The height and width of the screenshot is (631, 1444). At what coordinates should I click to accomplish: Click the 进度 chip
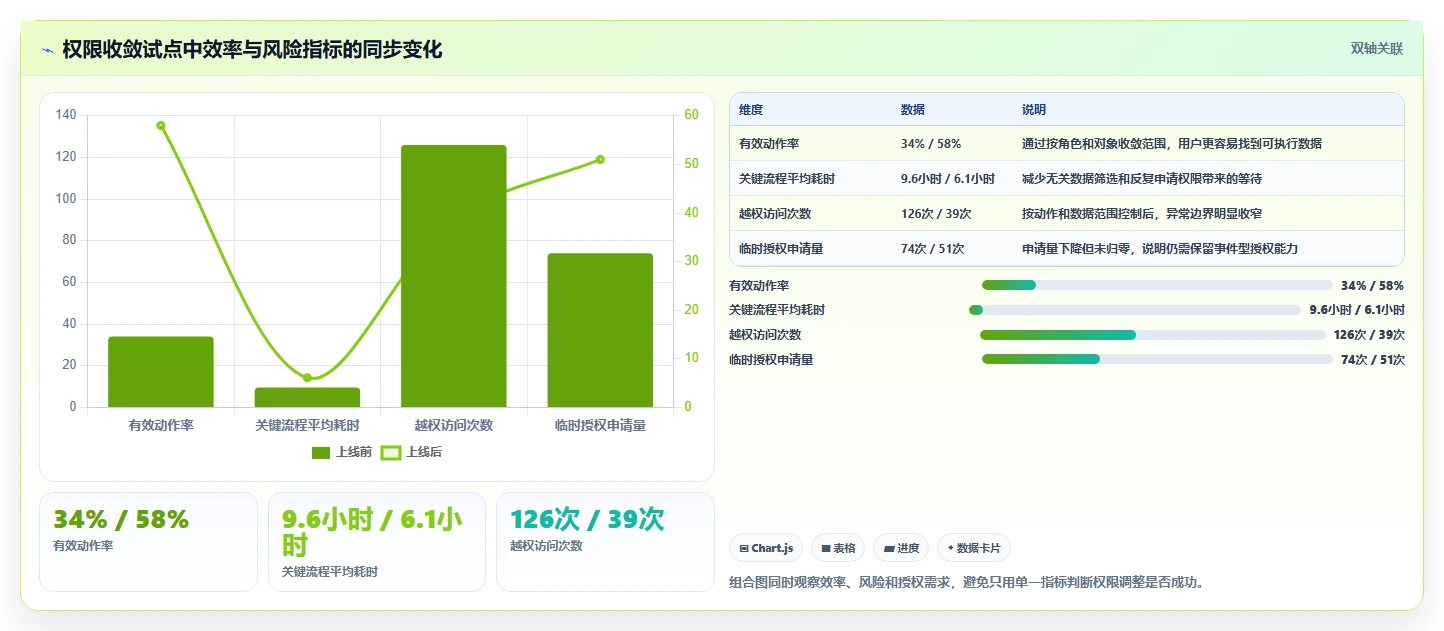point(901,548)
